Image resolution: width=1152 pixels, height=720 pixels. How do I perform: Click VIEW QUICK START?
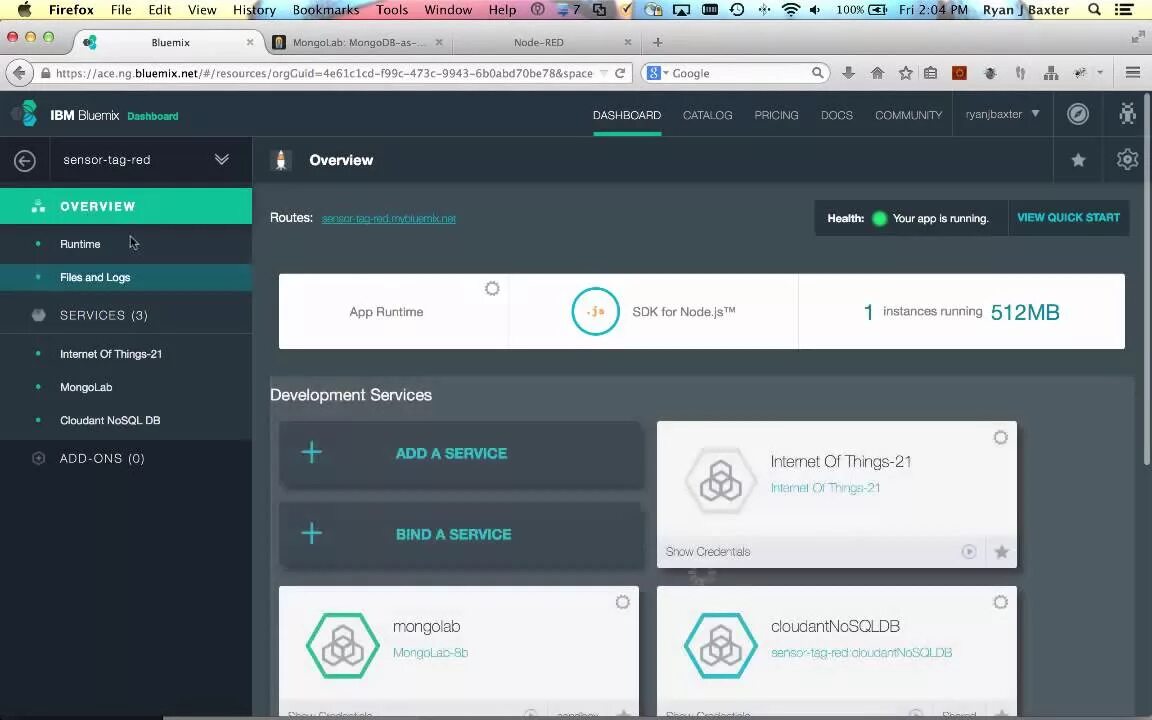[1068, 217]
